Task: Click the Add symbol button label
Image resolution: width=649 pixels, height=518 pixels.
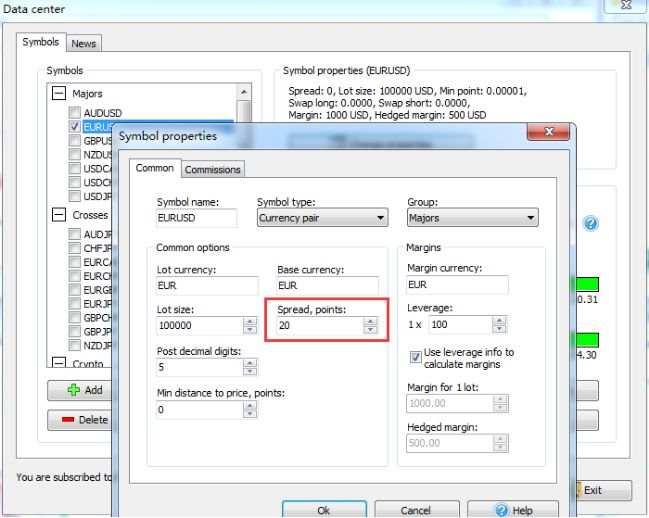Action: coord(94,390)
